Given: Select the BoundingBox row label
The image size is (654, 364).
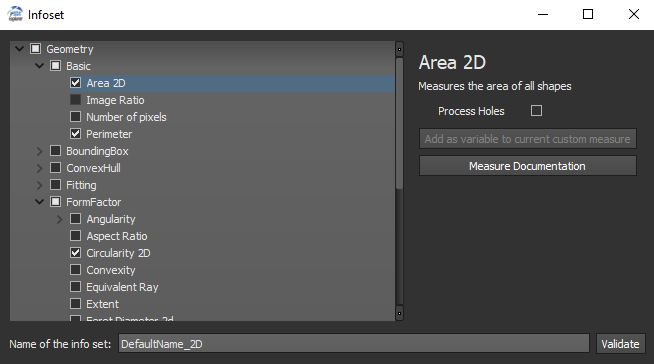Looking at the screenshot, I should click(x=97, y=151).
